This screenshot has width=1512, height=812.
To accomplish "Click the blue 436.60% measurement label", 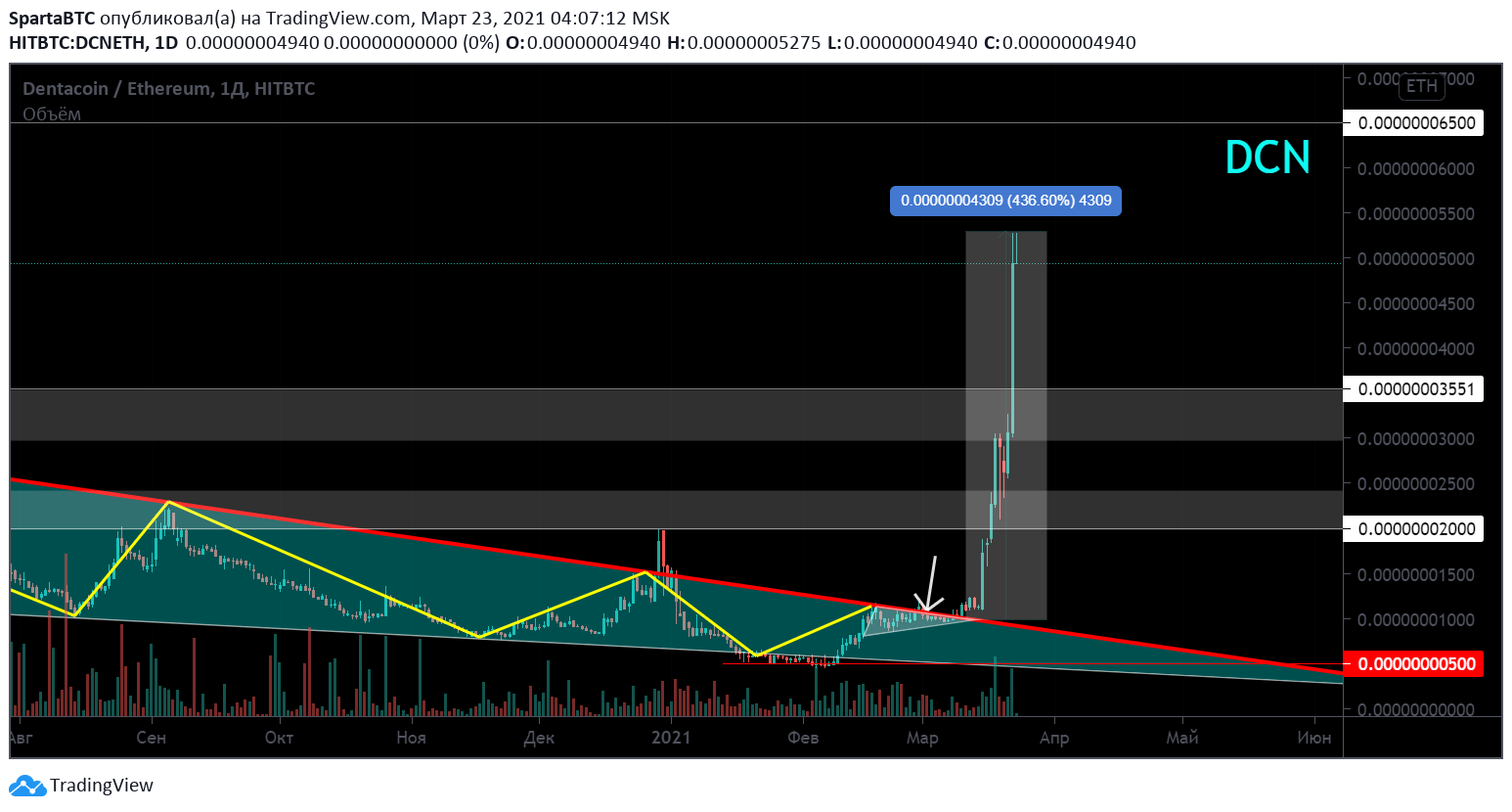I will (x=1005, y=201).
